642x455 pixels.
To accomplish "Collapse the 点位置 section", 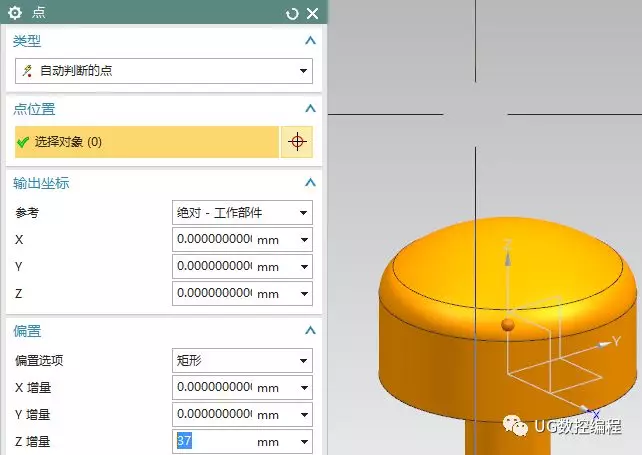I will 310,109.
